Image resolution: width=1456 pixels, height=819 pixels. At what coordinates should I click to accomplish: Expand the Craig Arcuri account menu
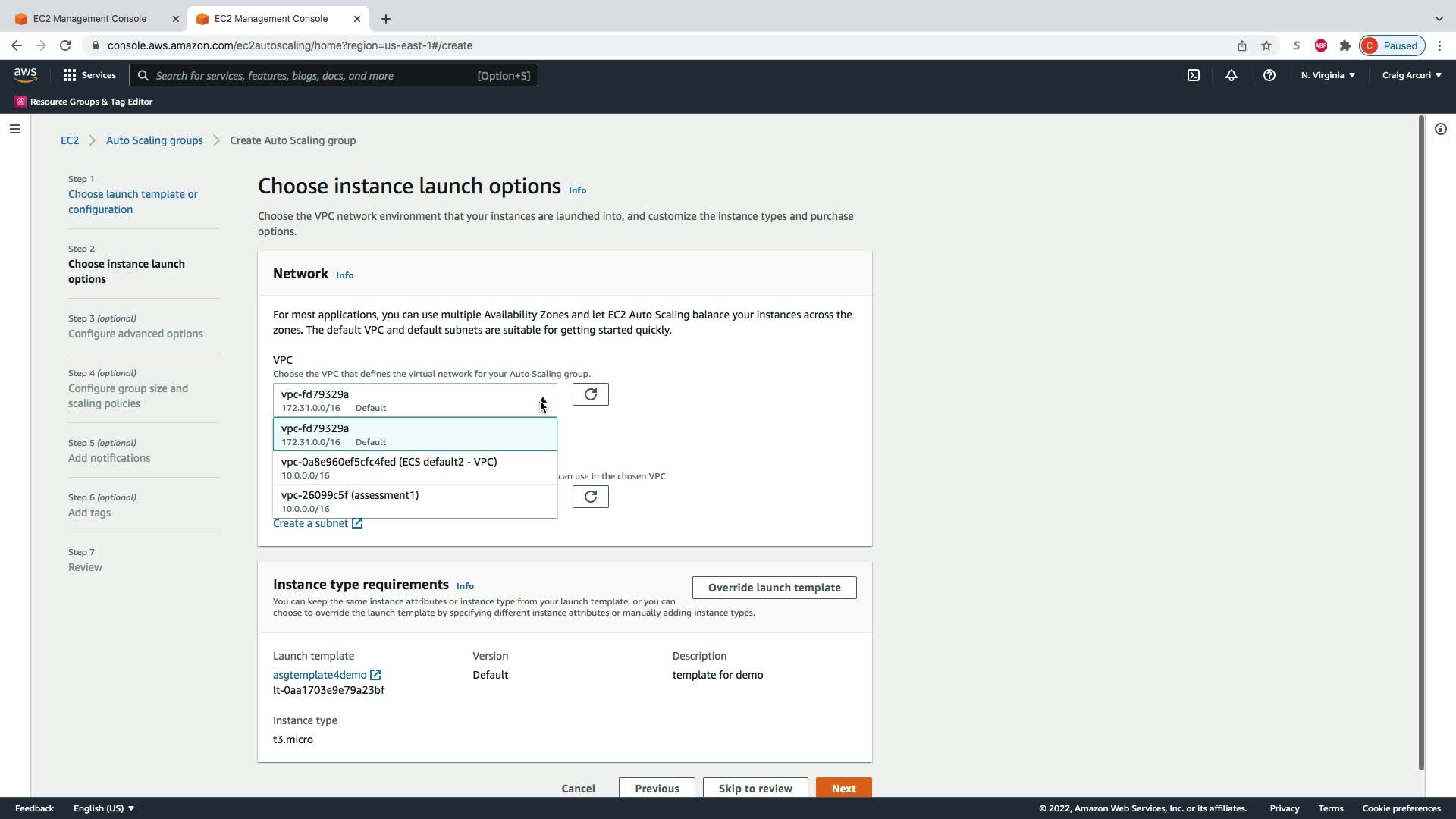pos(1411,75)
